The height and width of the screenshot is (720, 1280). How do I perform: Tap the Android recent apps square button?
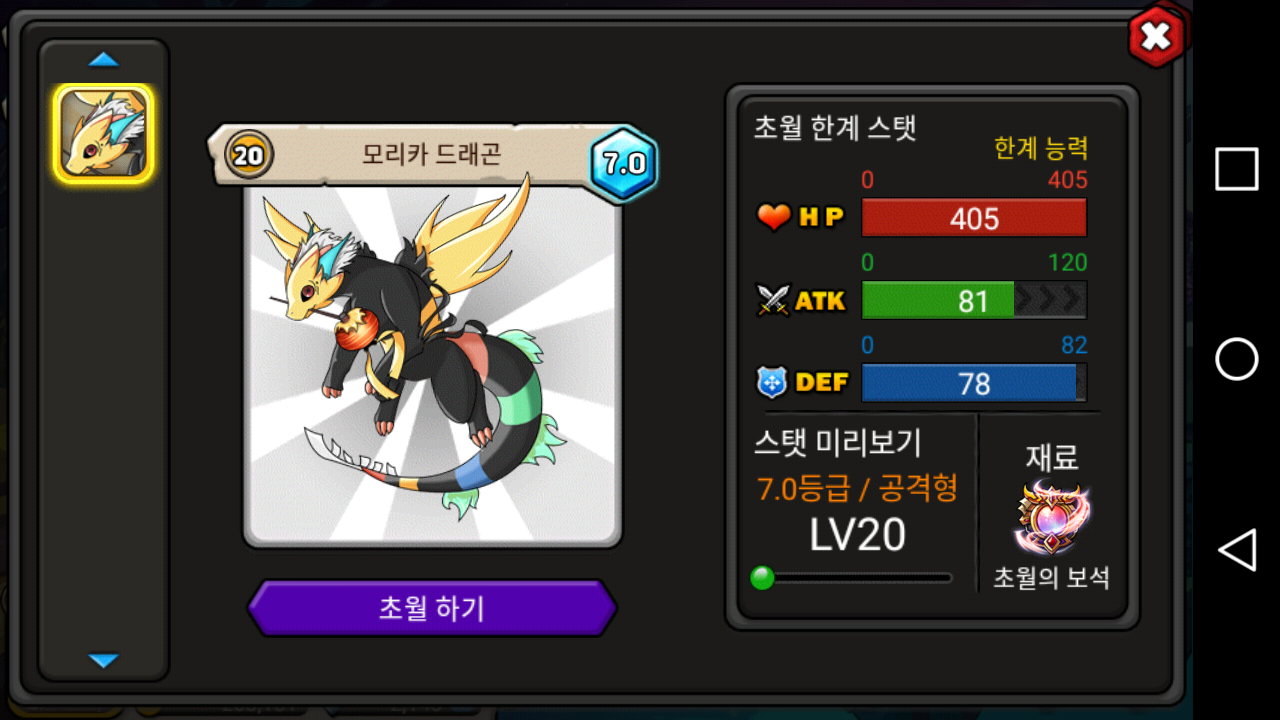pos(1237,169)
